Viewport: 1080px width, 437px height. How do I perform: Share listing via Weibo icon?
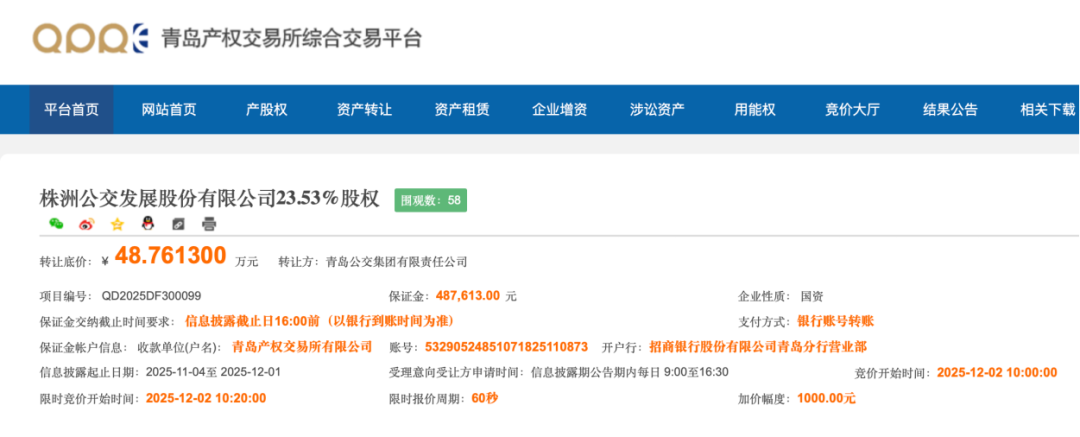[86, 223]
